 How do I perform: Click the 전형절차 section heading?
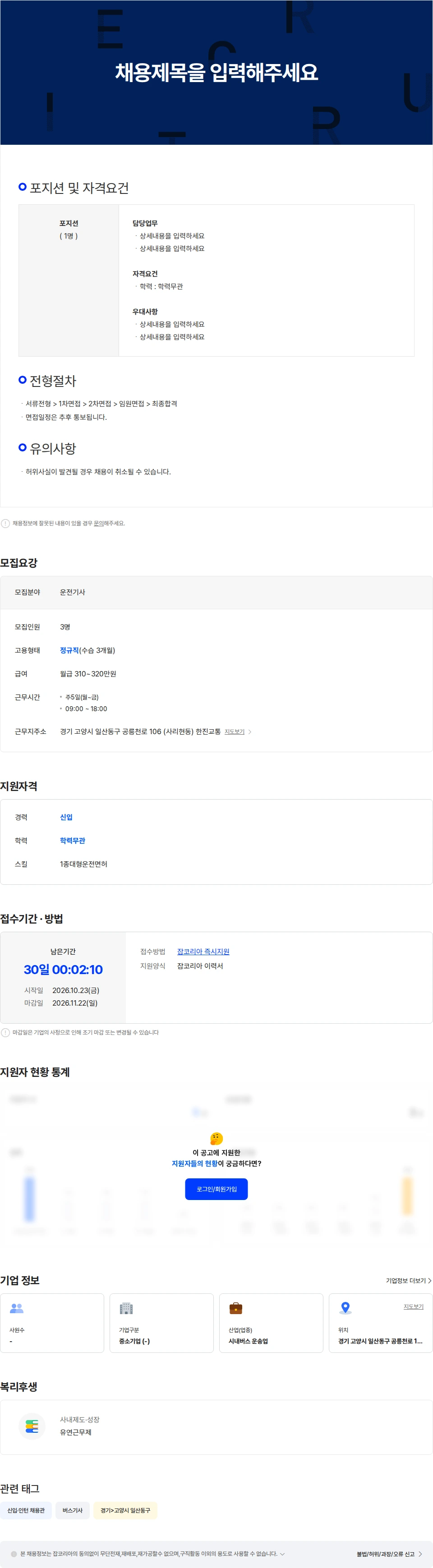coord(53,381)
